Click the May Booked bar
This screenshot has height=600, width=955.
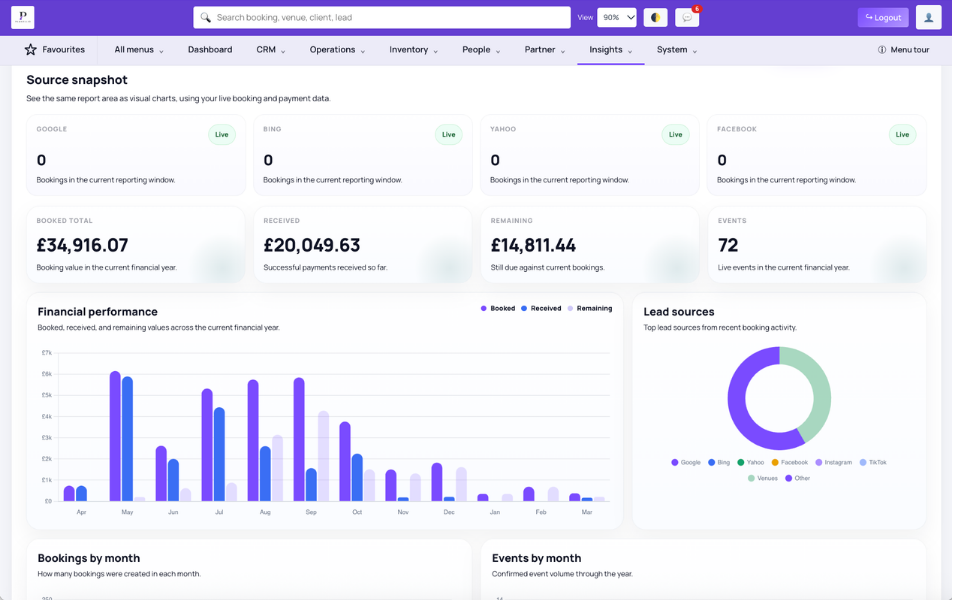[x=115, y=436]
